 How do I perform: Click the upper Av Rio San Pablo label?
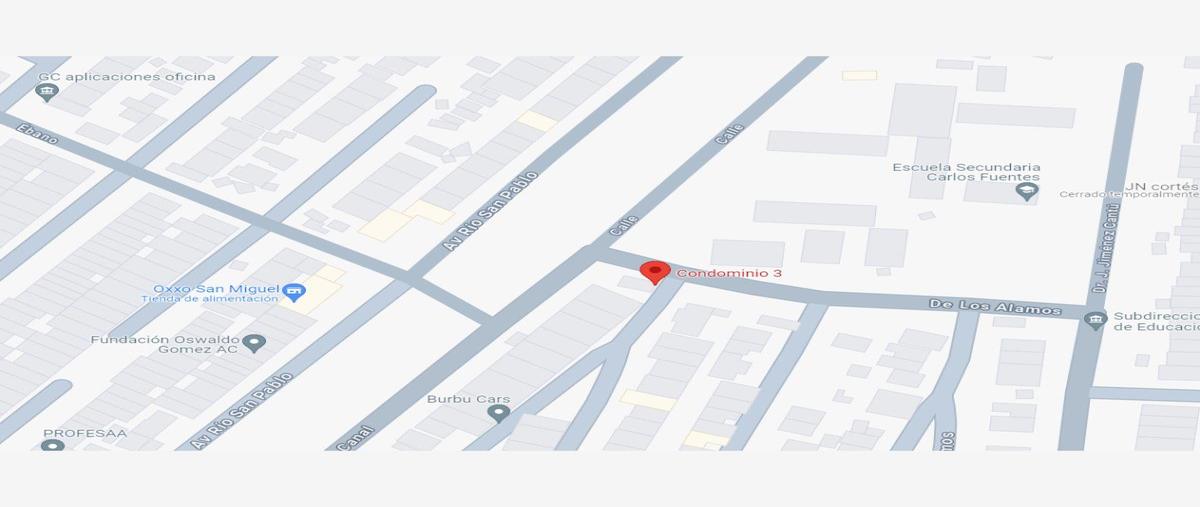click(491, 210)
